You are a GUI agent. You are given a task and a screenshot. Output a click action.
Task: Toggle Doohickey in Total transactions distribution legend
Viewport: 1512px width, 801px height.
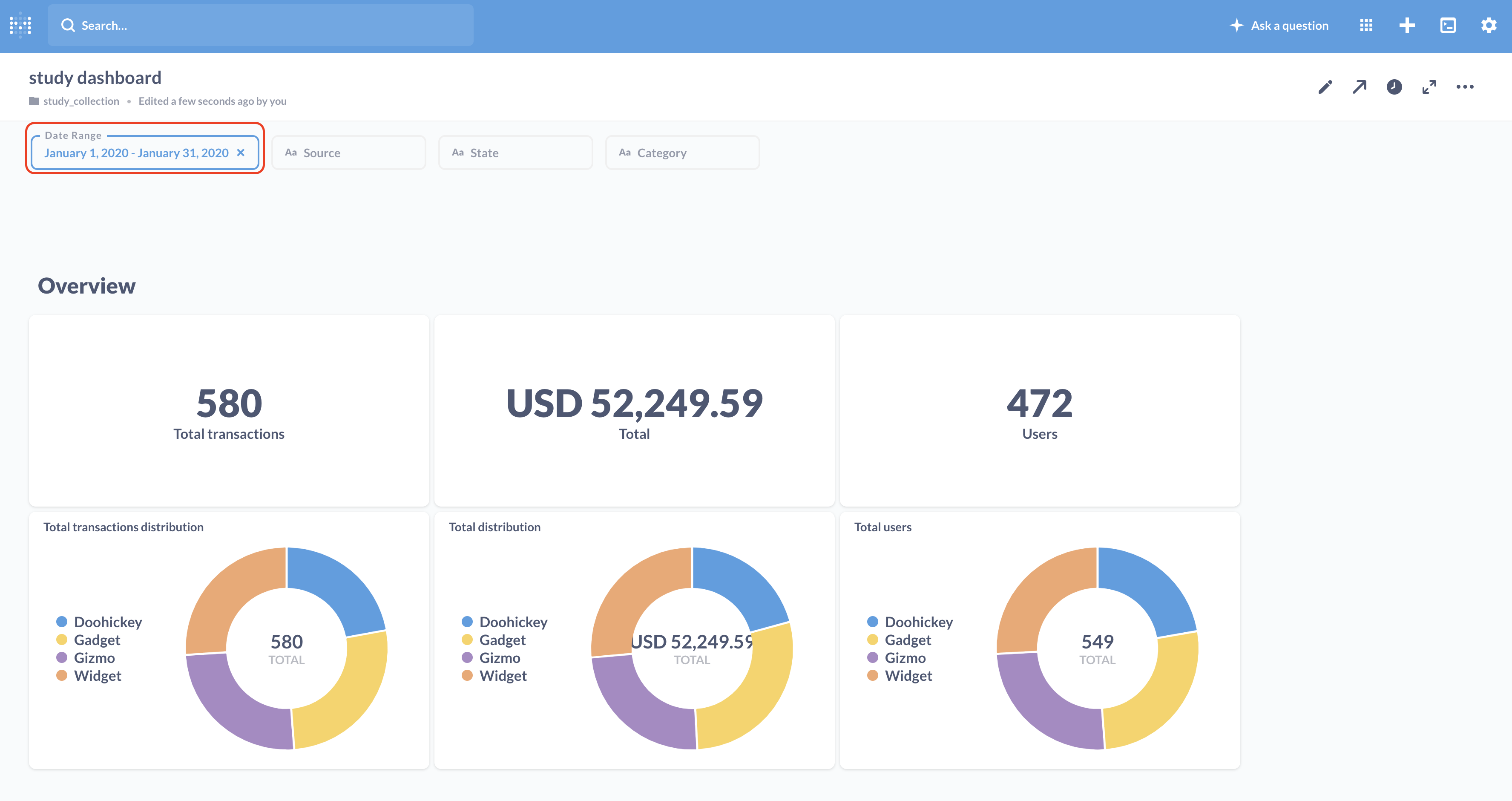click(99, 621)
